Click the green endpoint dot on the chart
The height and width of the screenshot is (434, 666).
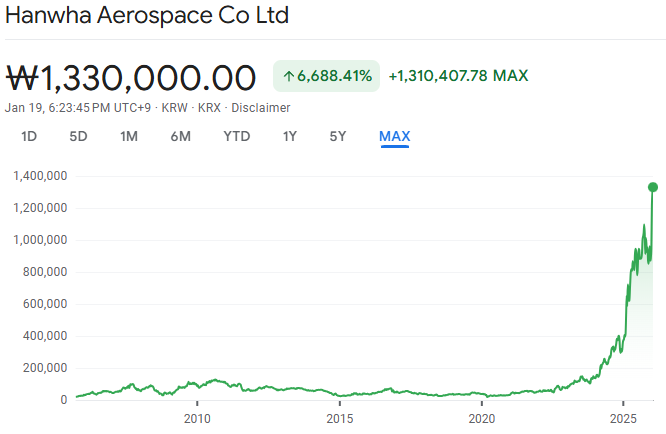point(653,187)
